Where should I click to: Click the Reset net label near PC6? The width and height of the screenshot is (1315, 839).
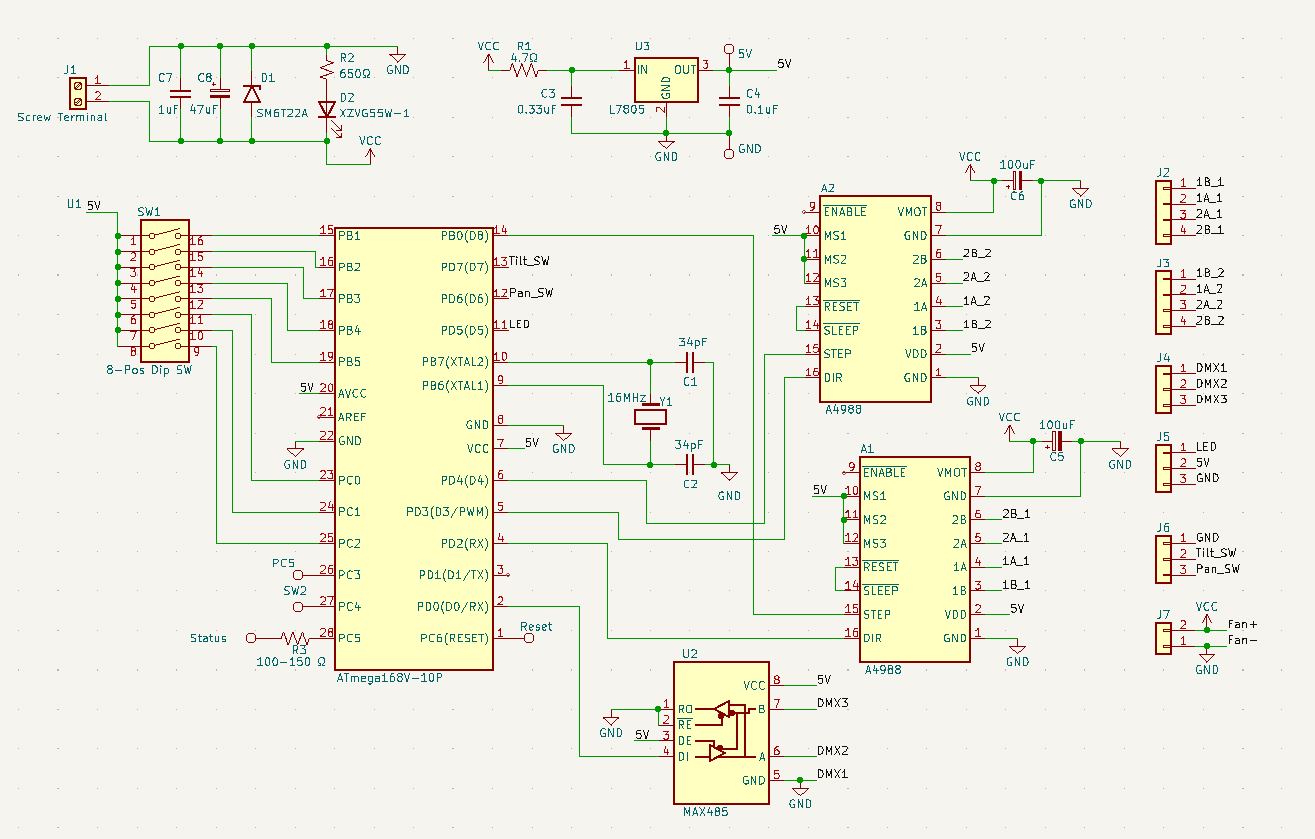pyautogui.click(x=537, y=627)
